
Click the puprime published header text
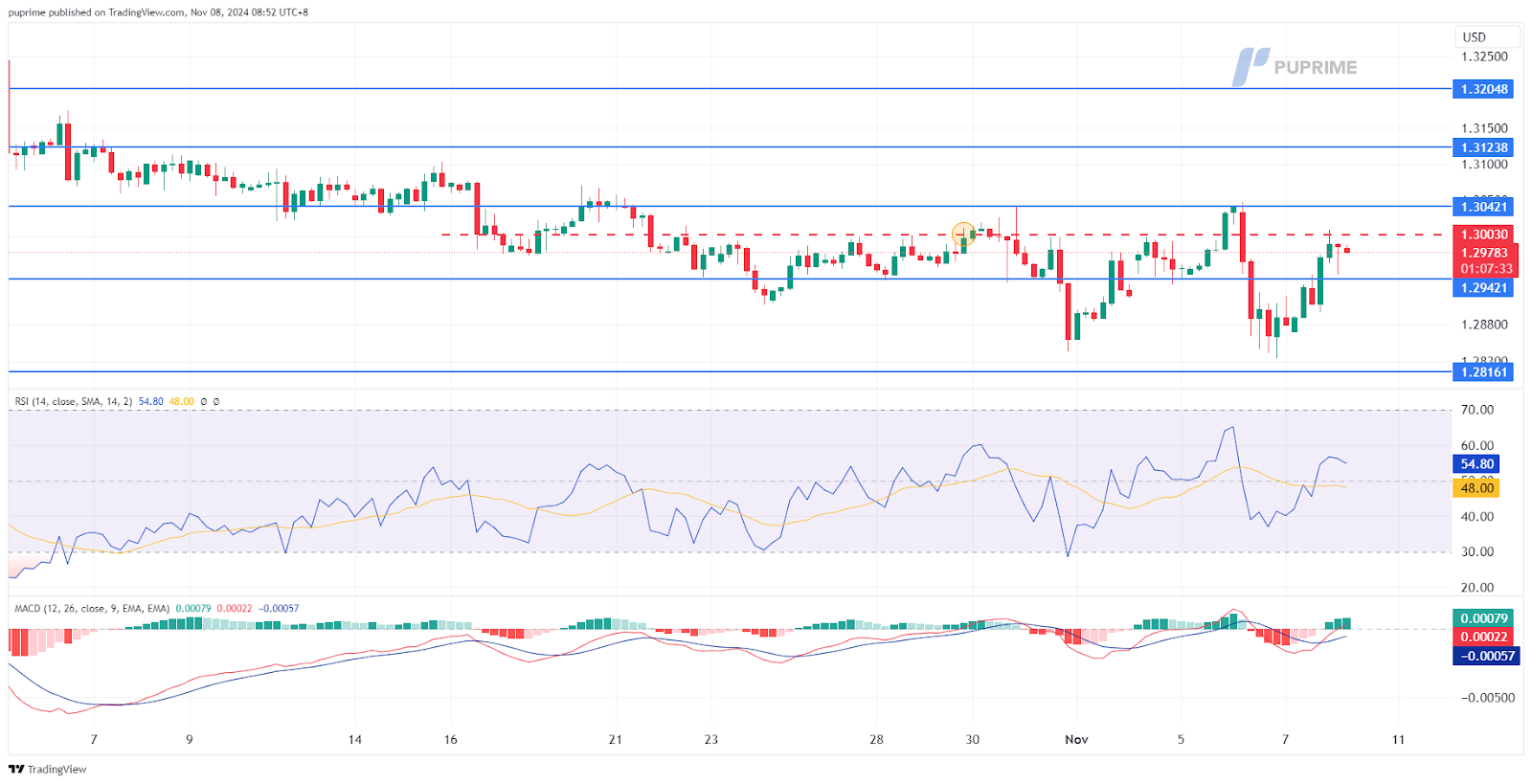coord(158,12)
